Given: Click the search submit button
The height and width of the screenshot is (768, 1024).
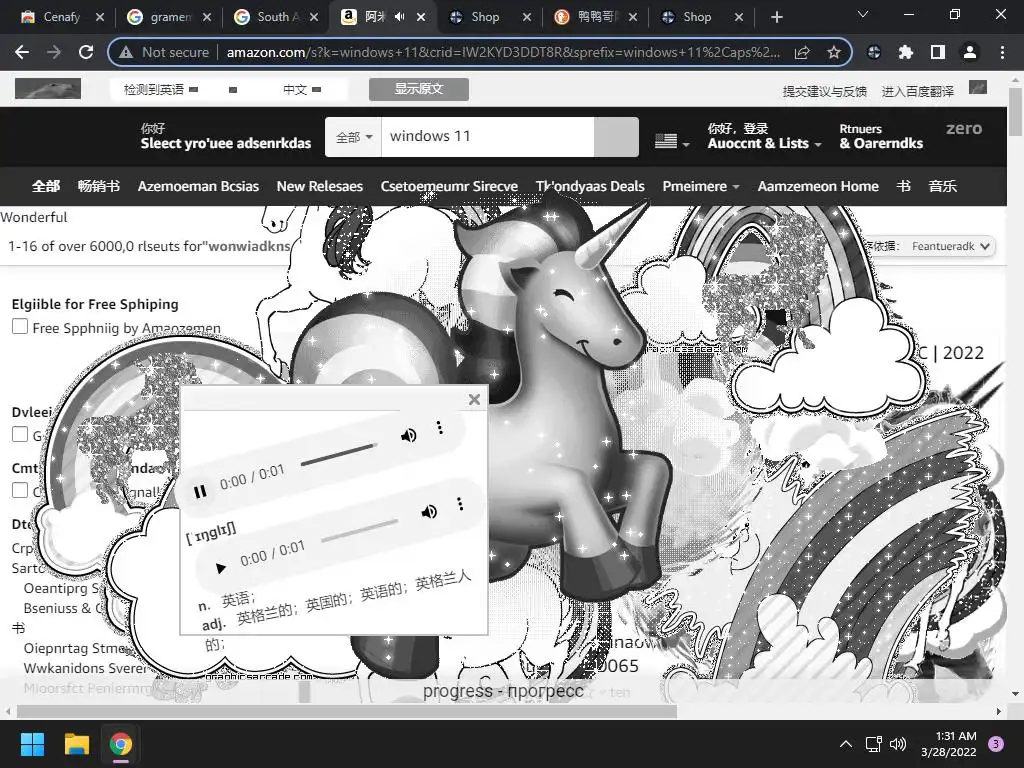Looking at the screenshot, I should tap(616, 137).
